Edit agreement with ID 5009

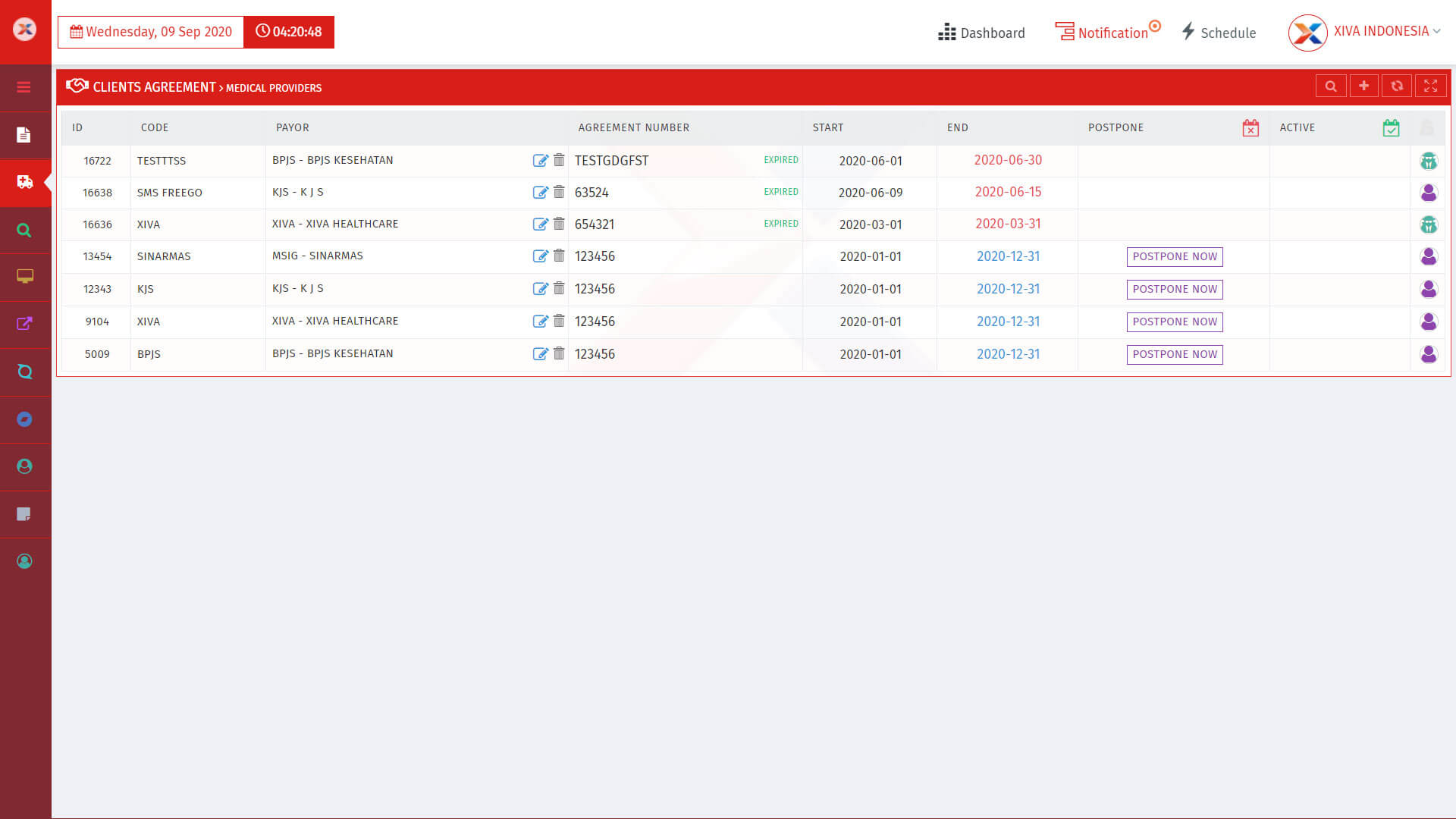(x=540, y=354)
